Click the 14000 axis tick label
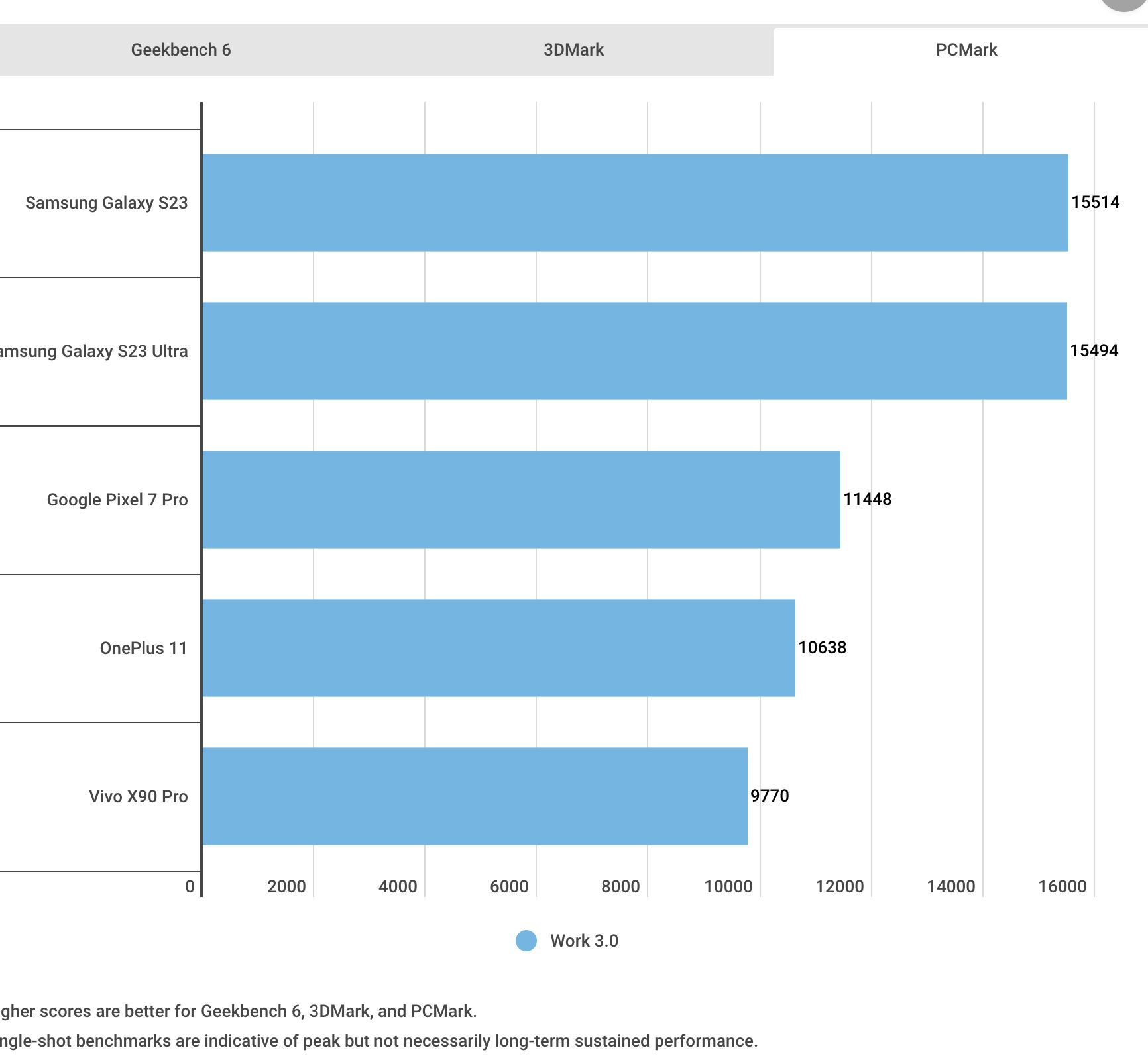 click(951, 886)
